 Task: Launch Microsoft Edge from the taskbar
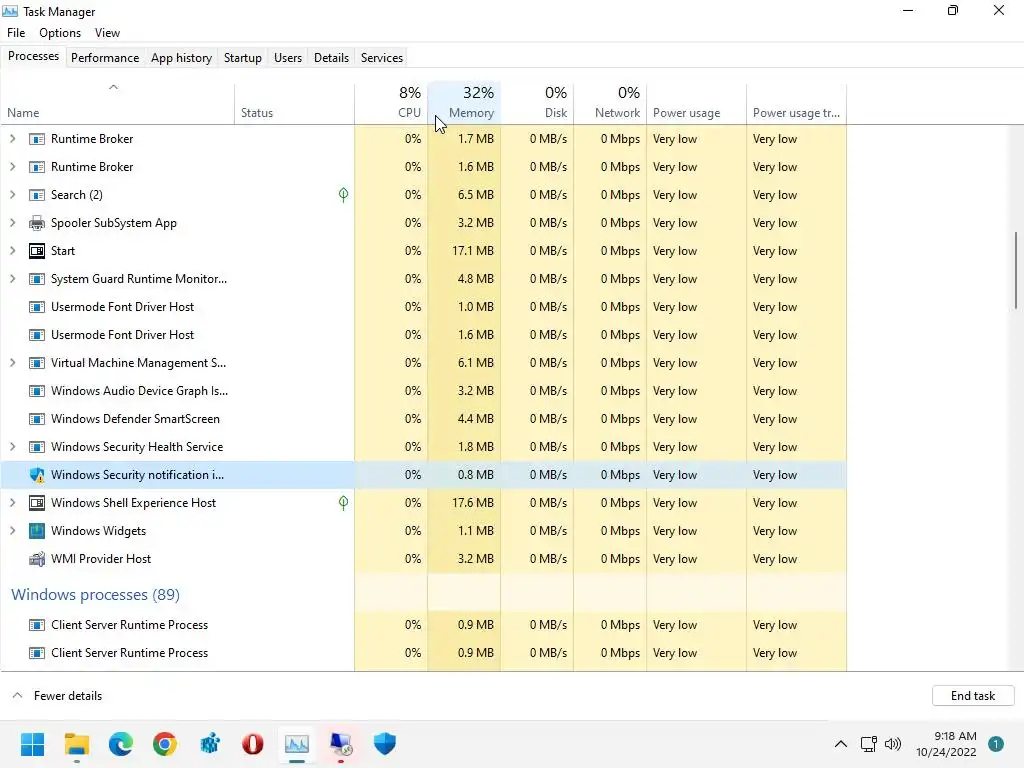point(121,744)
